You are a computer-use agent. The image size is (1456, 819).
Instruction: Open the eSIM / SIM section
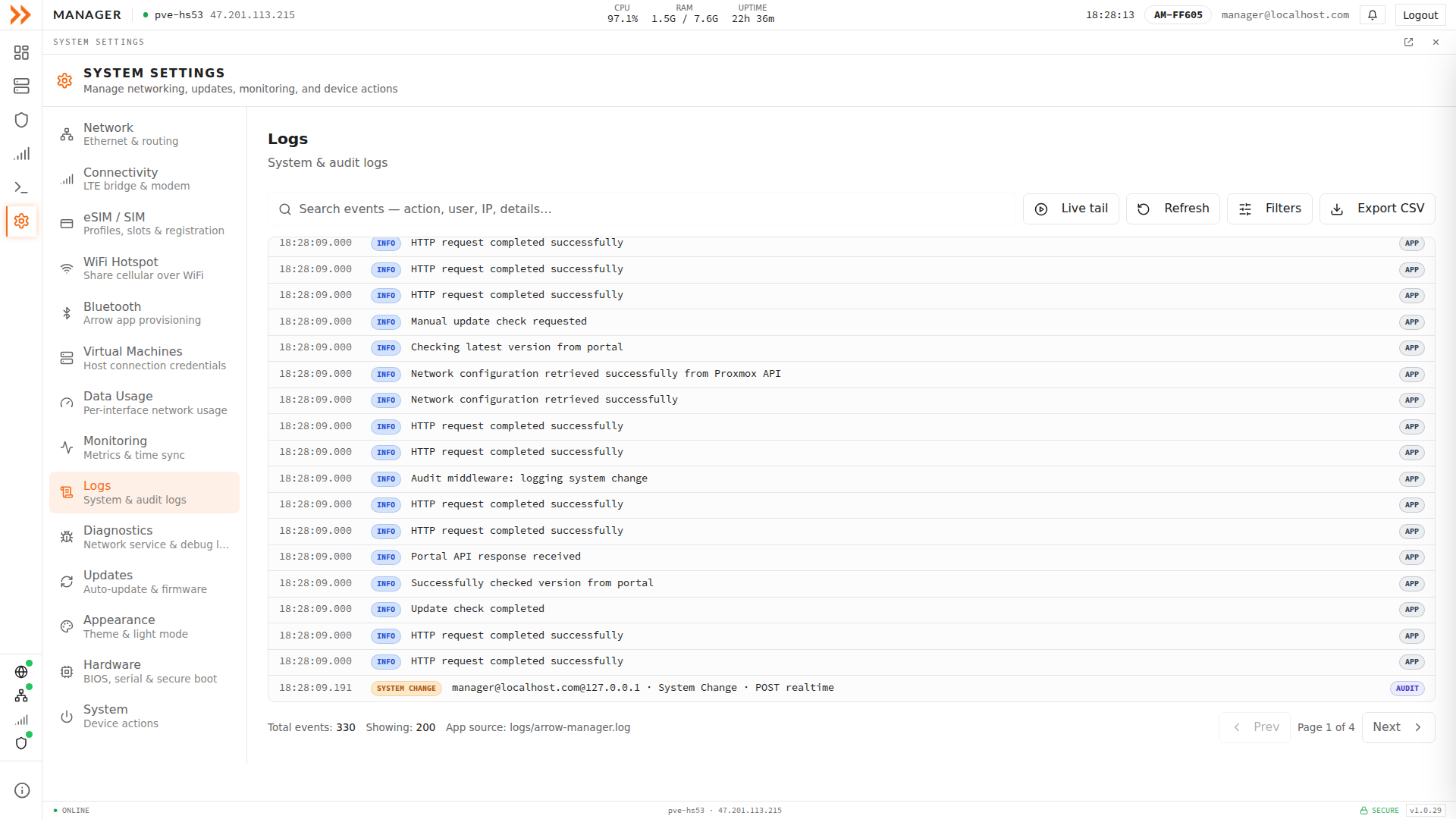(x=144, y=224)
